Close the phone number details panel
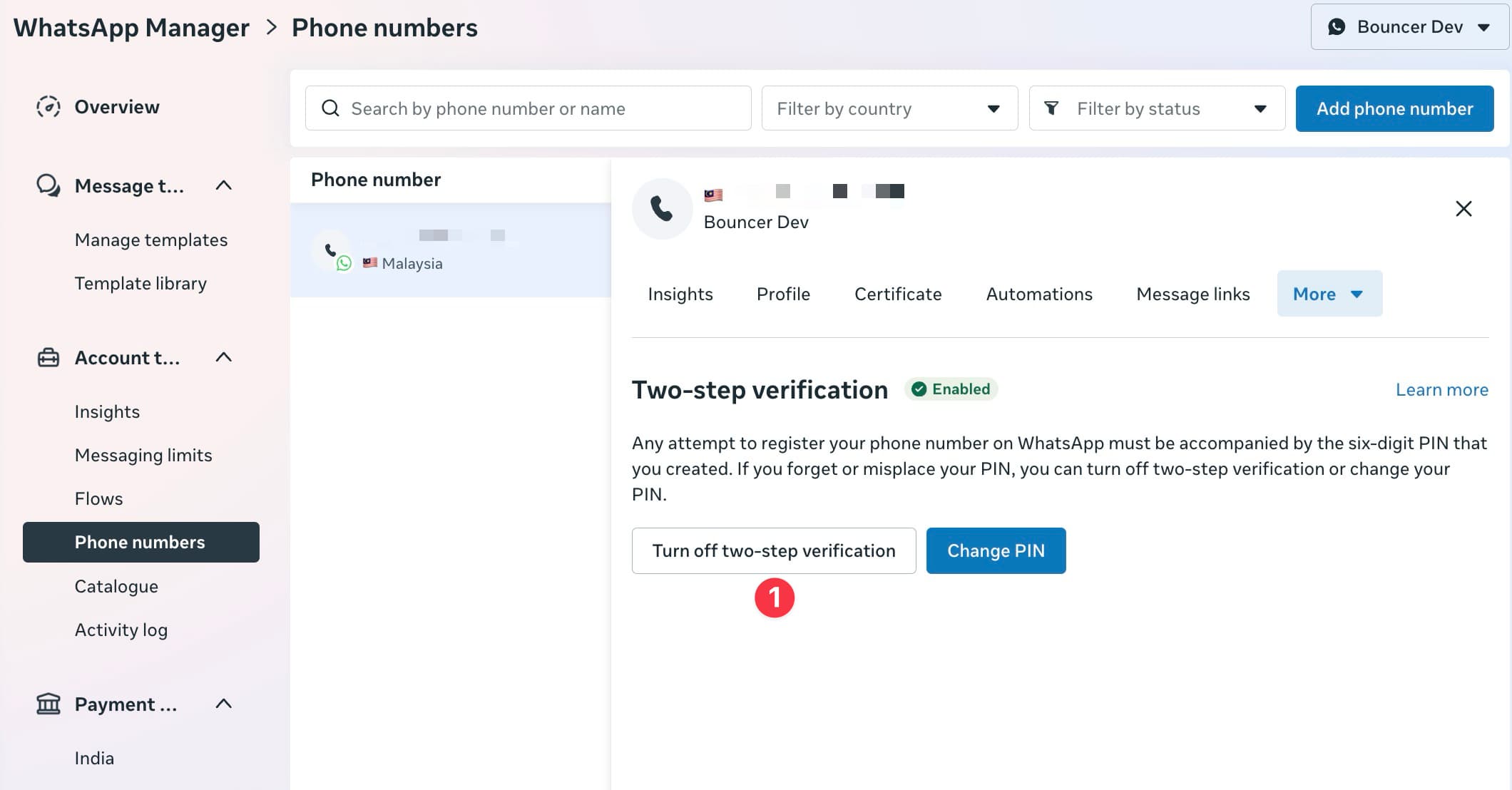Screen dimensions: 1512x790 click(x=1463, y=209)
